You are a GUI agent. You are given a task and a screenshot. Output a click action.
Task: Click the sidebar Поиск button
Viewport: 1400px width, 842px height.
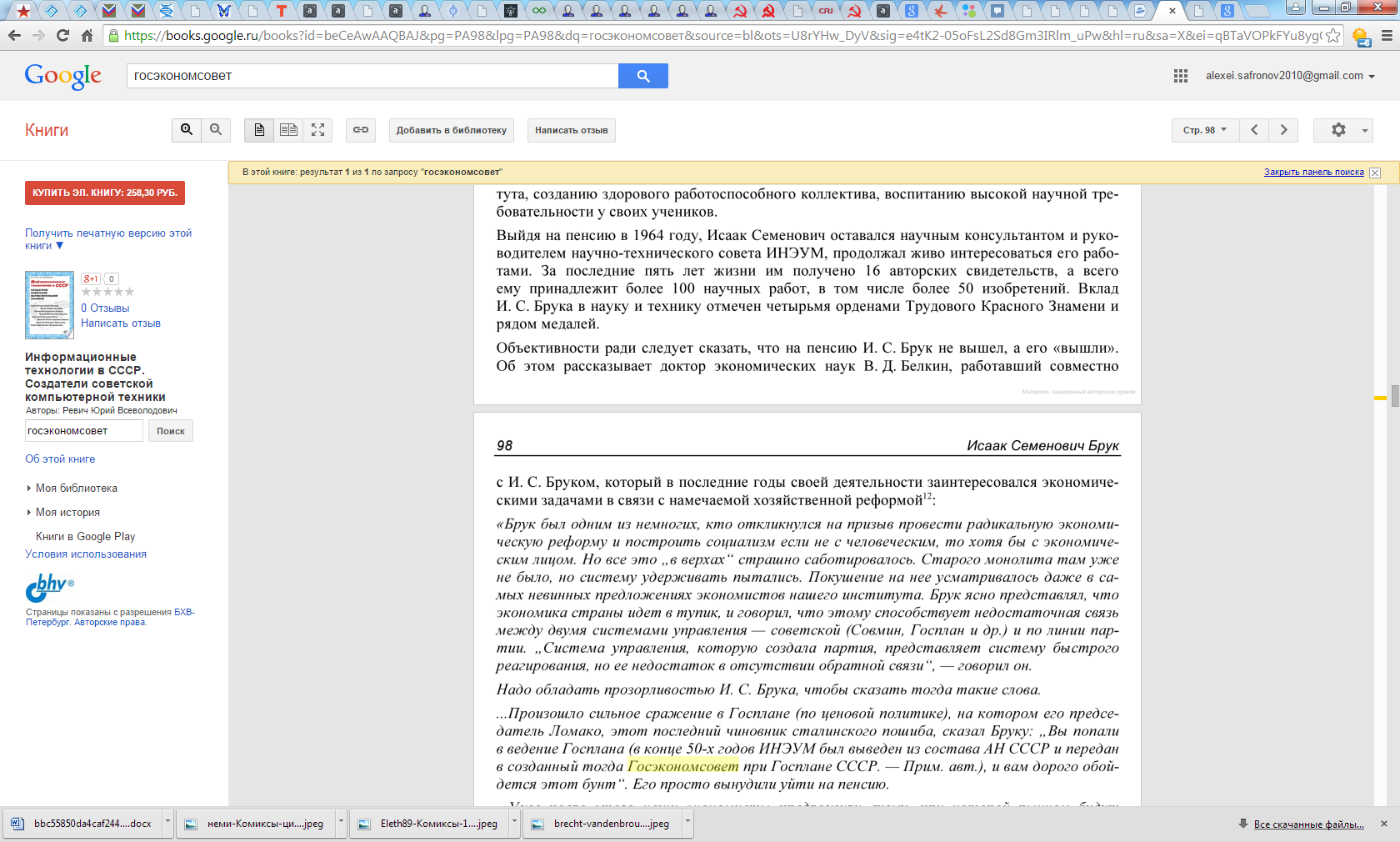(x=170, y=431)
